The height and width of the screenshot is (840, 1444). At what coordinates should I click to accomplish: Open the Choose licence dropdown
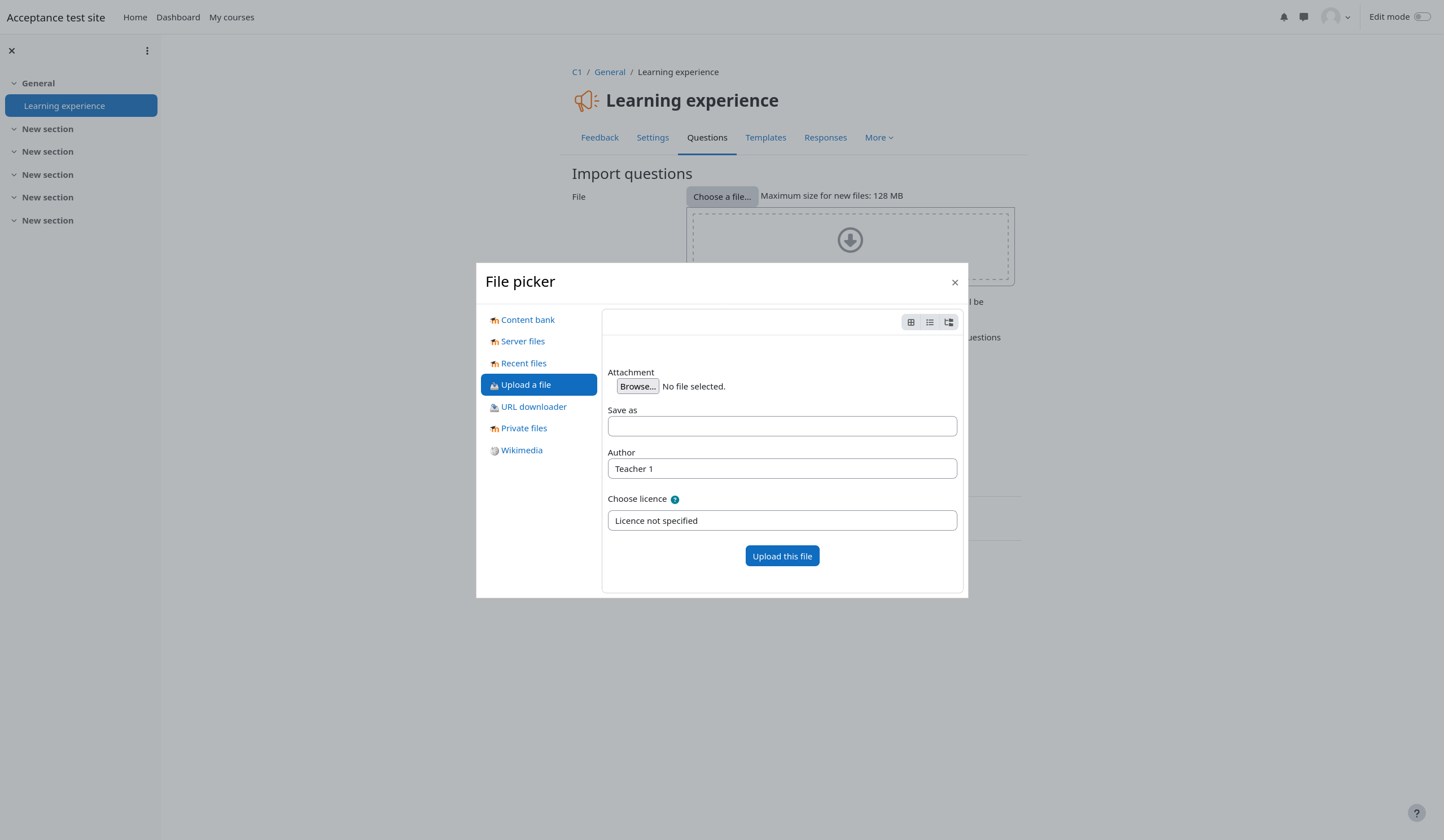782,520
